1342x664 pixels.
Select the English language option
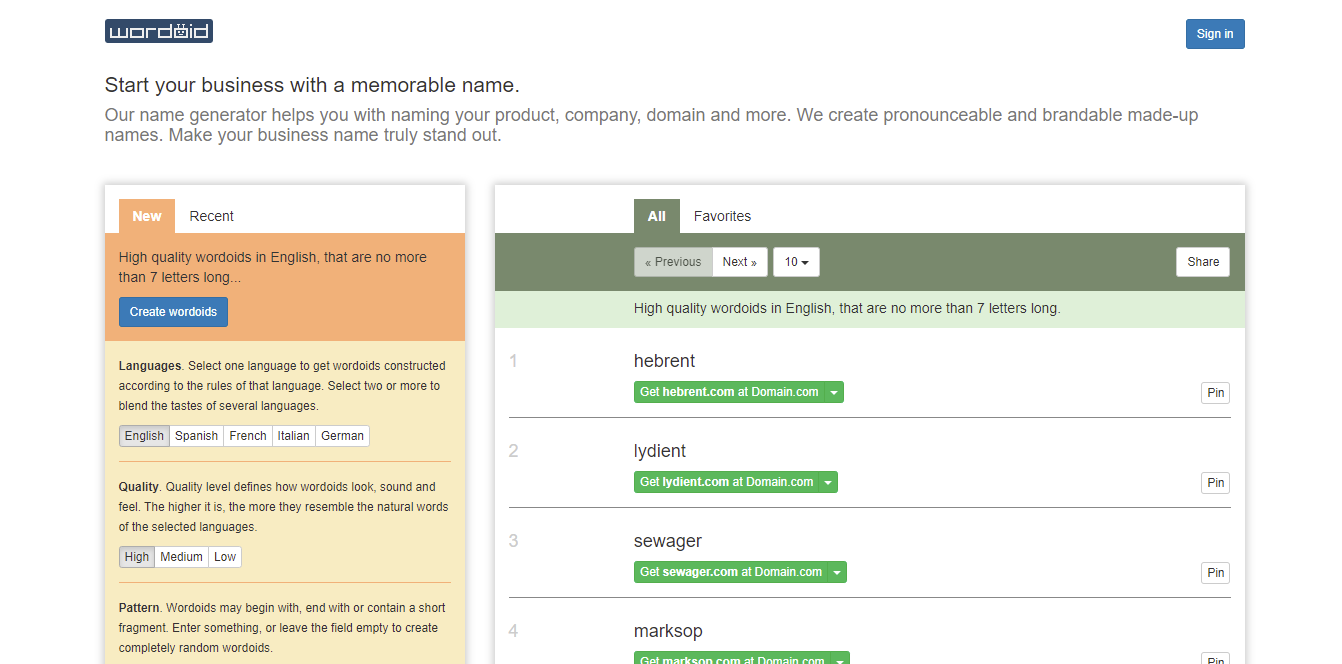pyautogui.click(x=144, y=435)
